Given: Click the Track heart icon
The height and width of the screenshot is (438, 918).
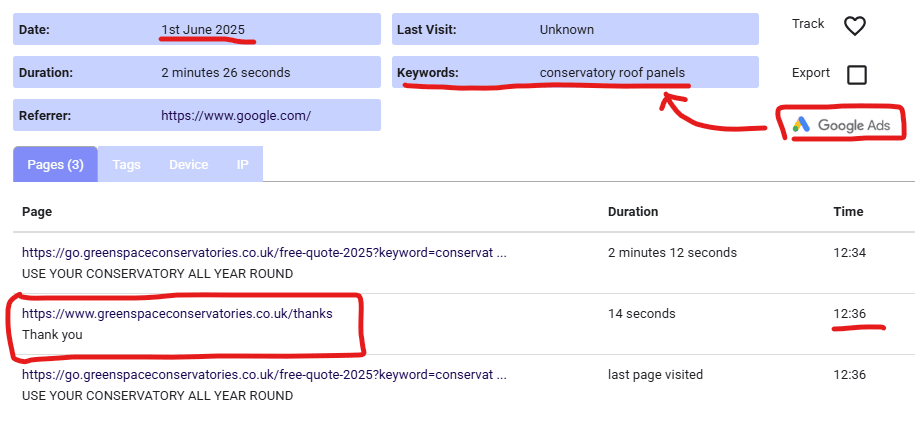Looking at the screenshot, I should 855,26.
